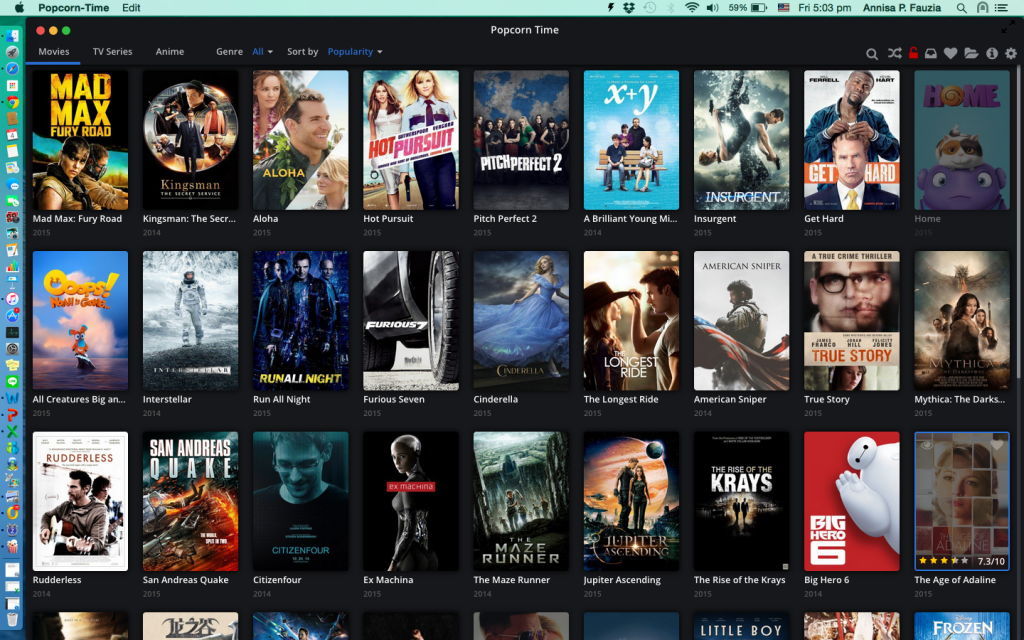
Task: Click the 'The Maze Runner' title text
Action: coord(511,580)
